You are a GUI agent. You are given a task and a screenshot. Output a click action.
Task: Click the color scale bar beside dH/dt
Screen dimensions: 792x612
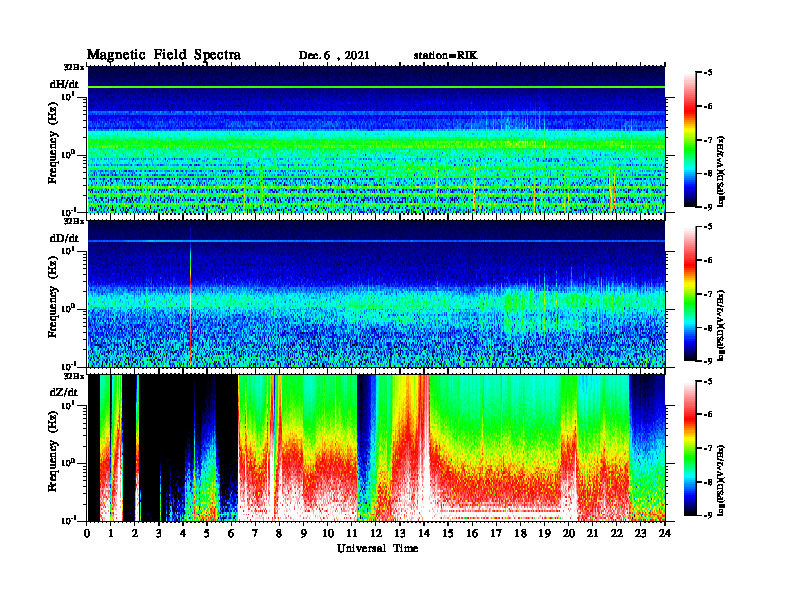(x=690, y=140)
